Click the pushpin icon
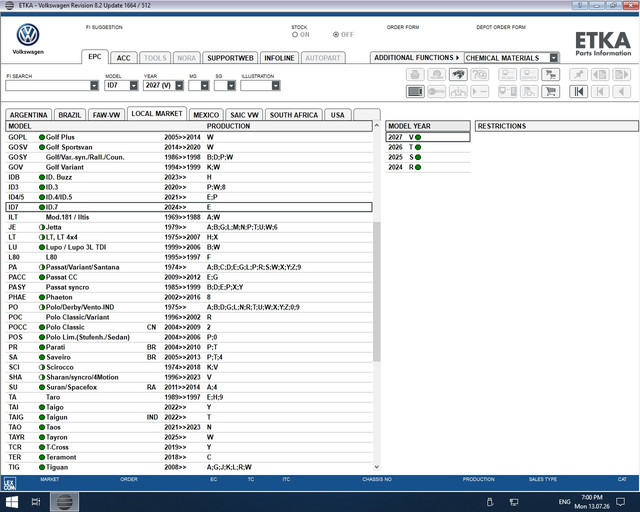Viewport: 640px width, 512px height. 579,74
